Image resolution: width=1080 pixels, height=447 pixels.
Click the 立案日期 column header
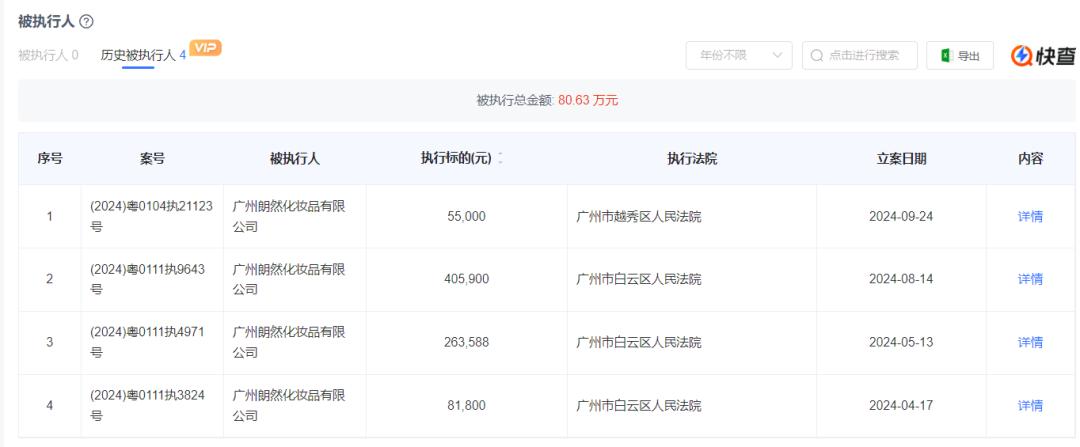pyautogui.click(x=900, y=159)
